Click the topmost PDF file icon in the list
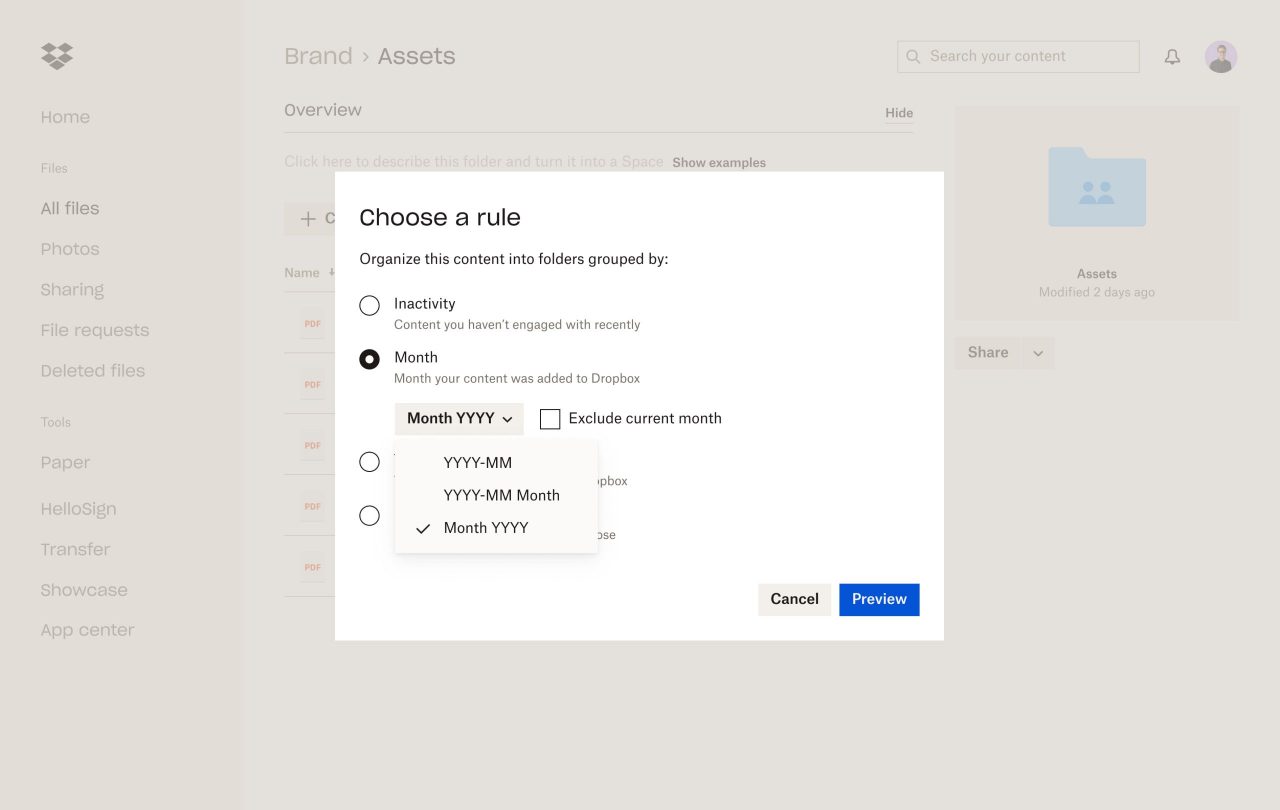This screenshot has height=810, width=1280. [311, 322]
